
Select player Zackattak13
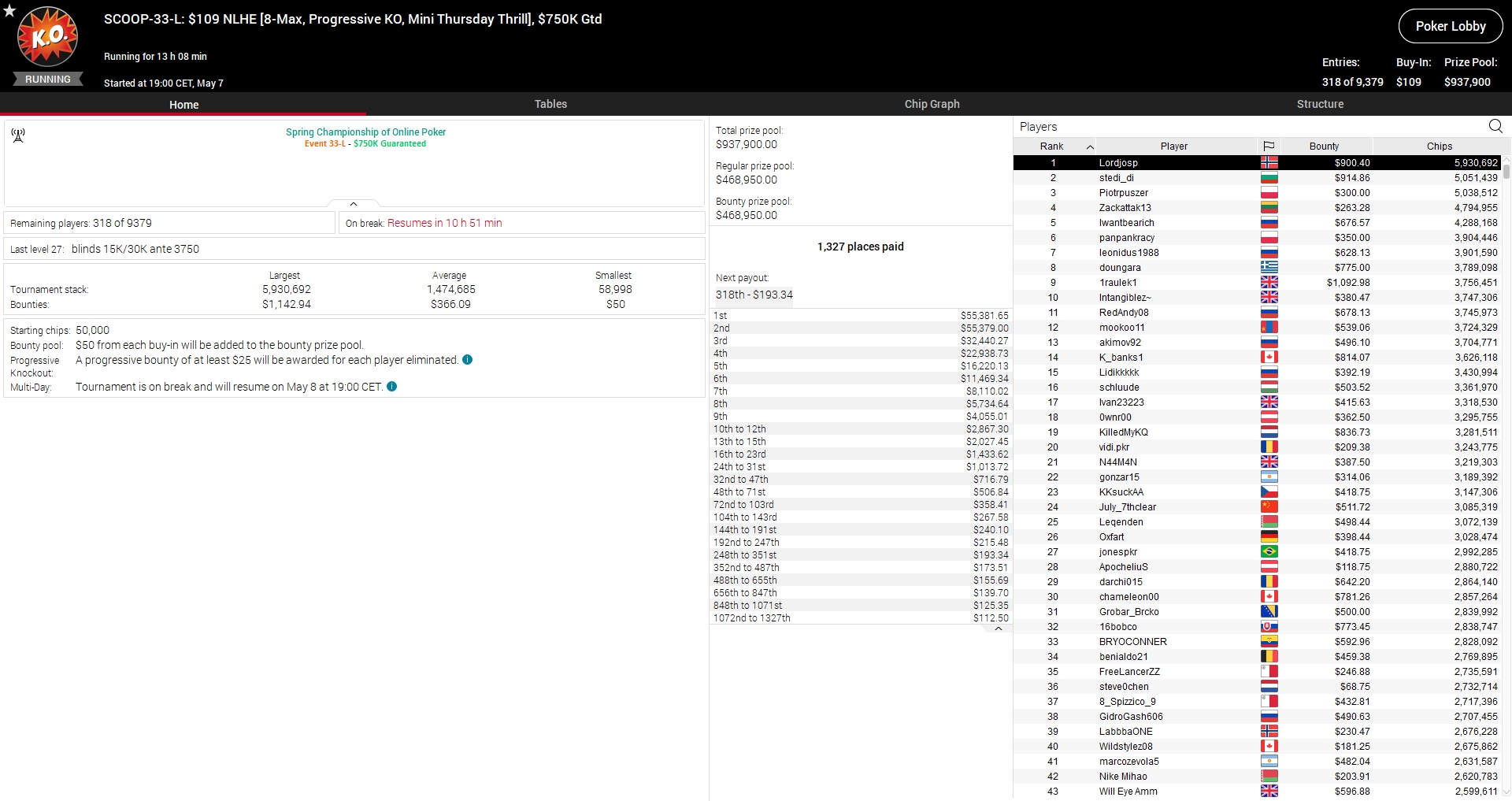[1257, 208]
